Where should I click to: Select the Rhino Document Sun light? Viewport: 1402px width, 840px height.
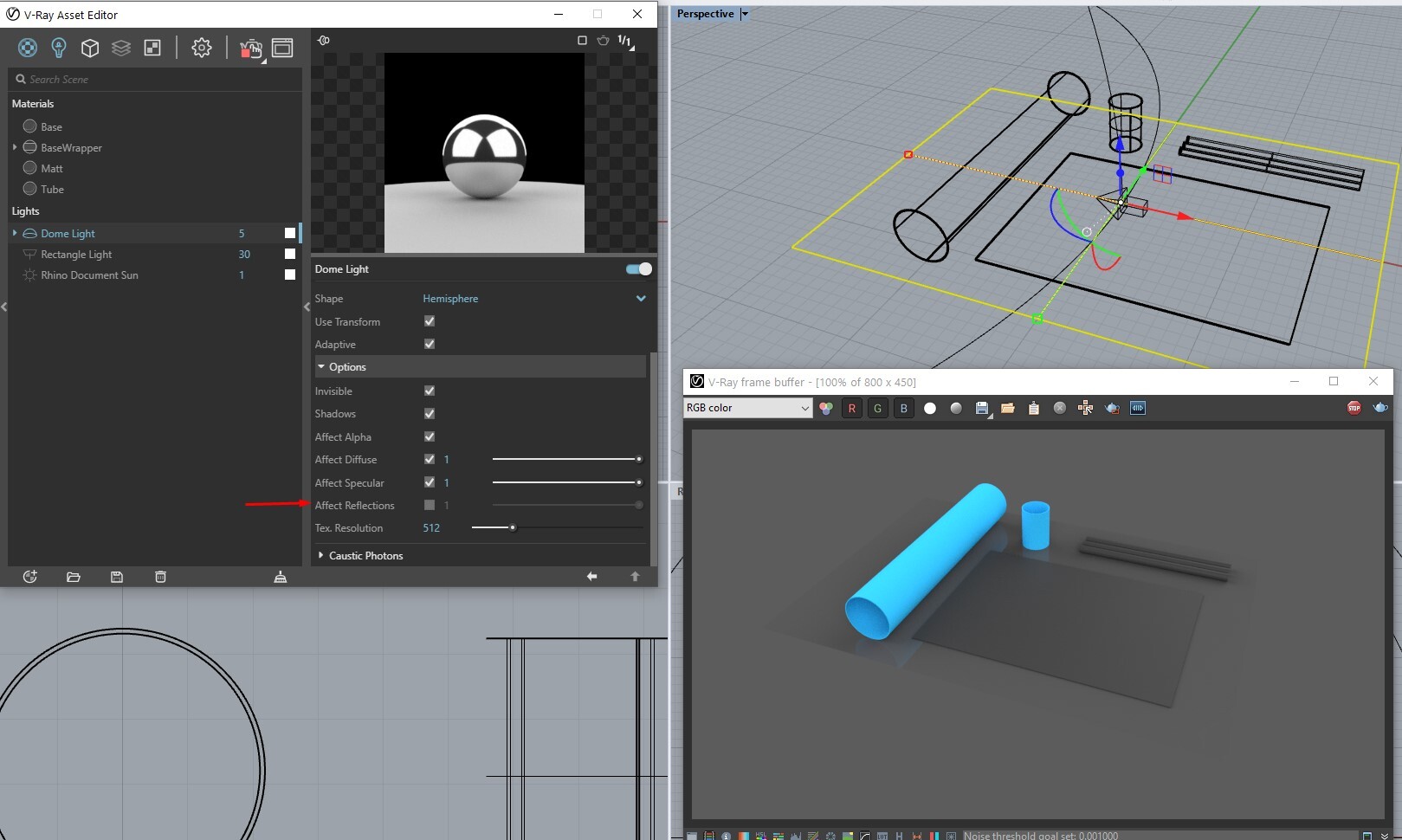pyautogui.click(x=89, y=275)
